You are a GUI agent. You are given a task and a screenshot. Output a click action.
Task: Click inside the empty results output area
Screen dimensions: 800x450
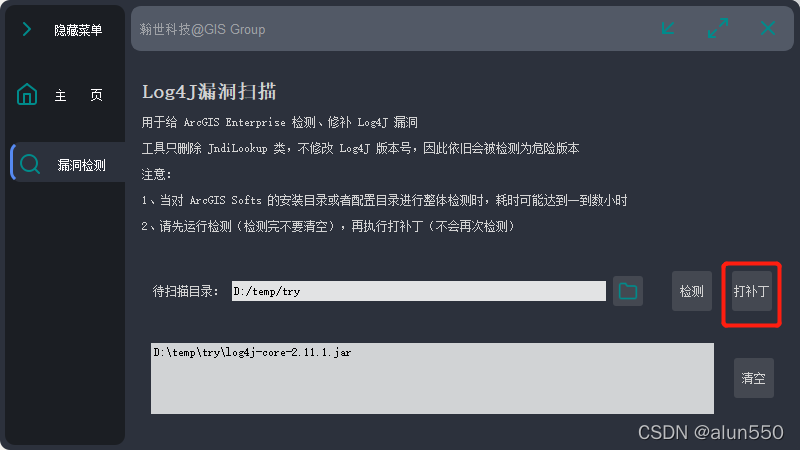[x=432, y=388]
